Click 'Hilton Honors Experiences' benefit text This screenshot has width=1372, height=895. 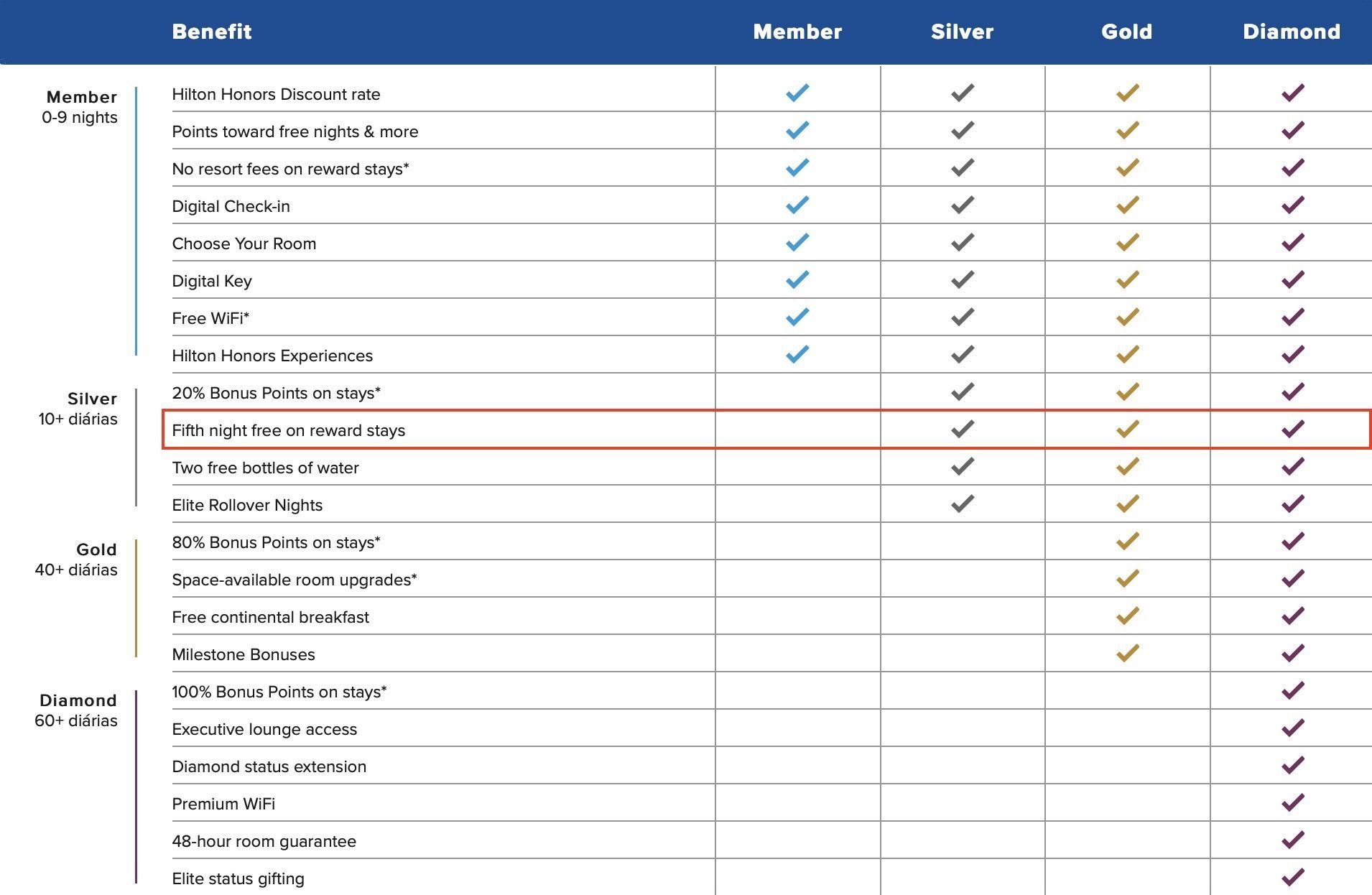click(x=273, y=356)
